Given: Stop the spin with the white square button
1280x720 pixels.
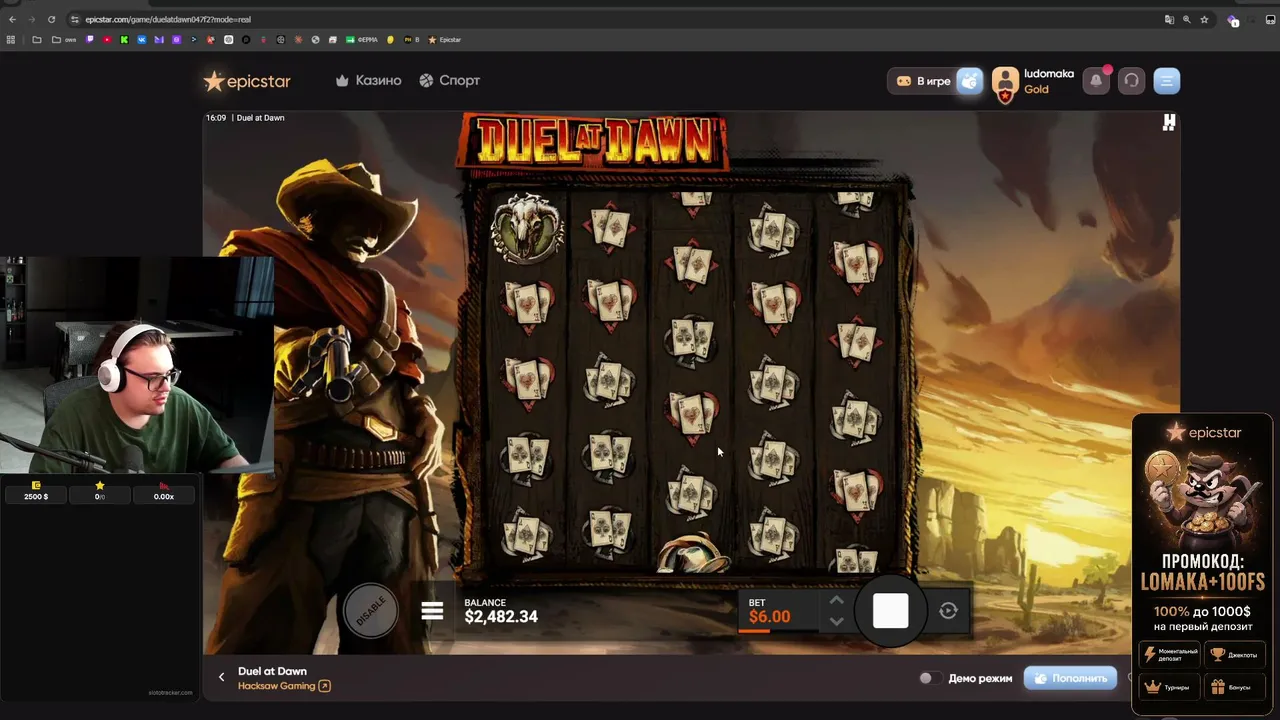Looking at the screenshot, I should (890, 610).
